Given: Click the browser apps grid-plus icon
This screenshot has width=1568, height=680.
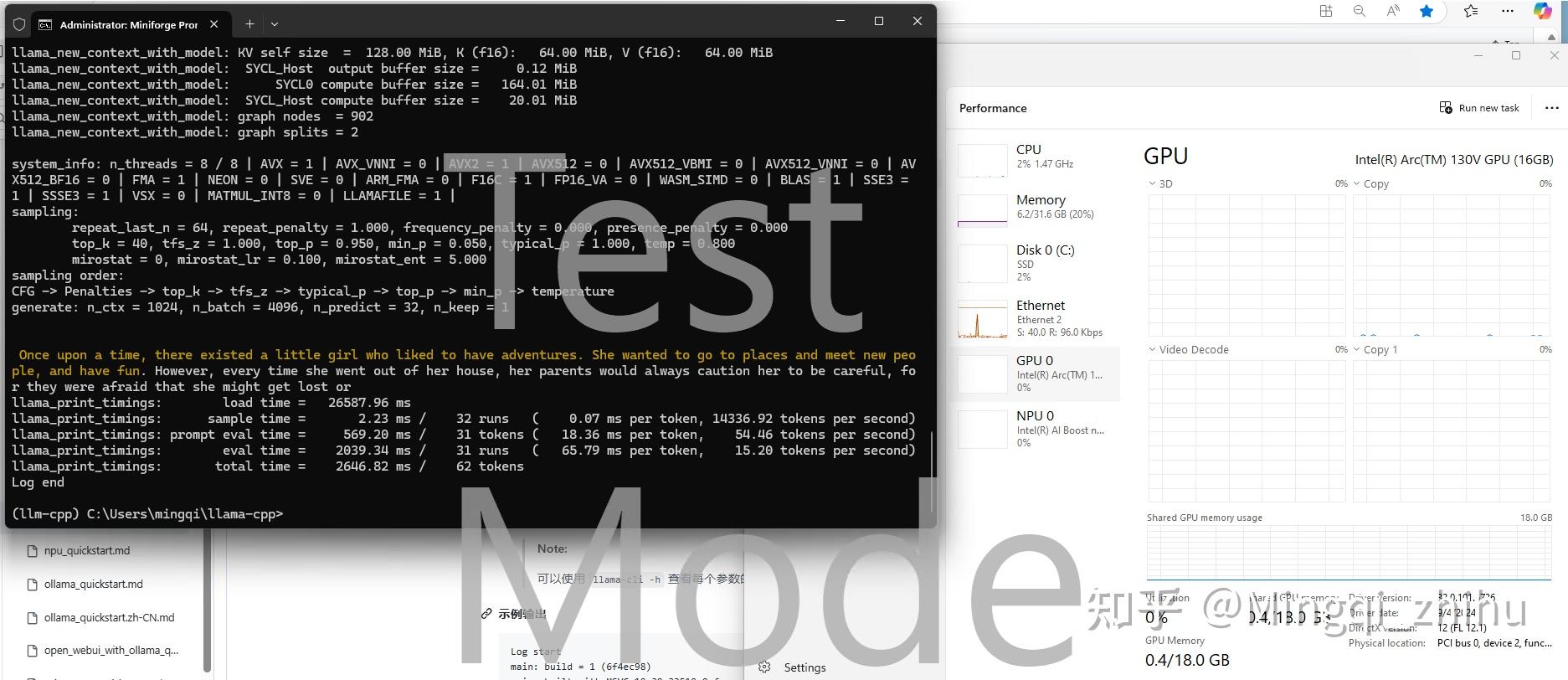Looking at the screenshot, I should 1326,11.
